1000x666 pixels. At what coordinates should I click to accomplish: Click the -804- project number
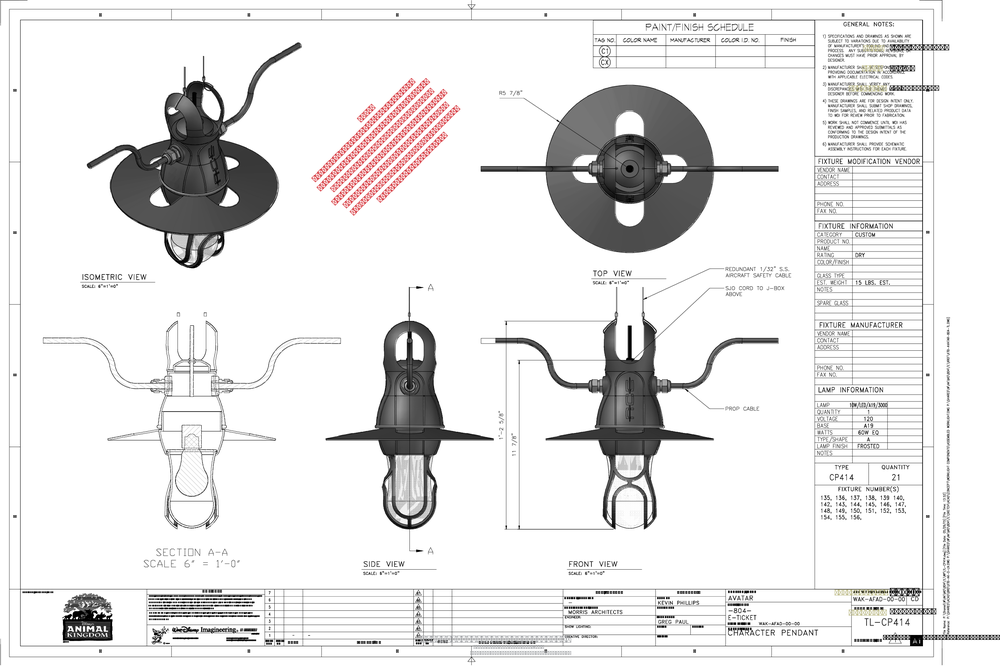coord(740,610)
